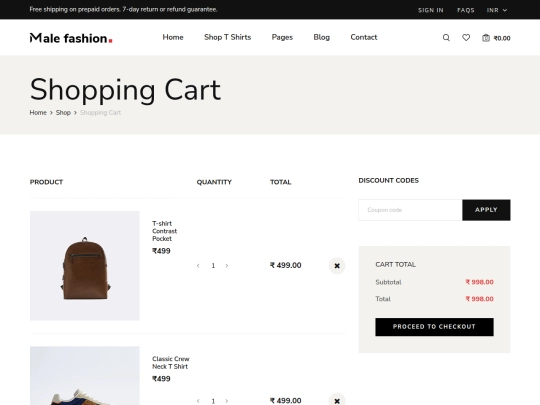Screen dimensions: 540x405
Task: Follow the Home breadcrumb link
Action: pos(38,113)
